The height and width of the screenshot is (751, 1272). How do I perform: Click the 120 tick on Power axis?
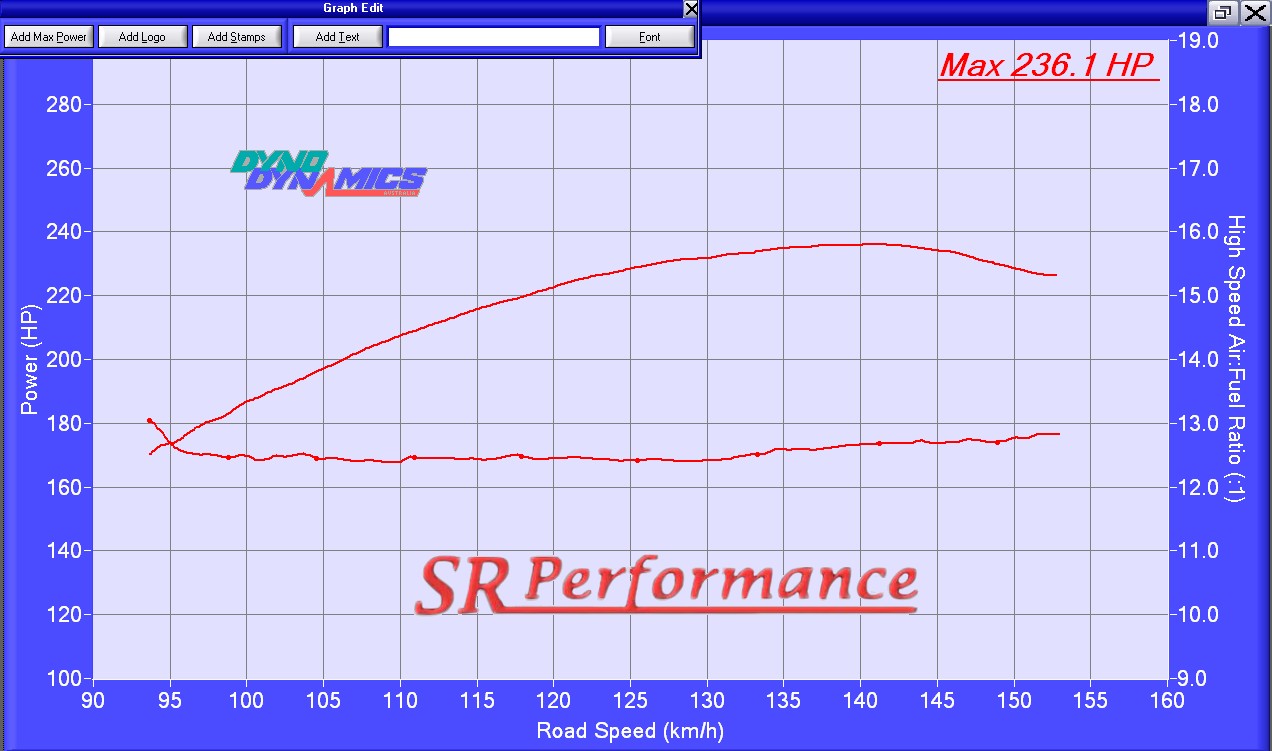tap(64, 614)
